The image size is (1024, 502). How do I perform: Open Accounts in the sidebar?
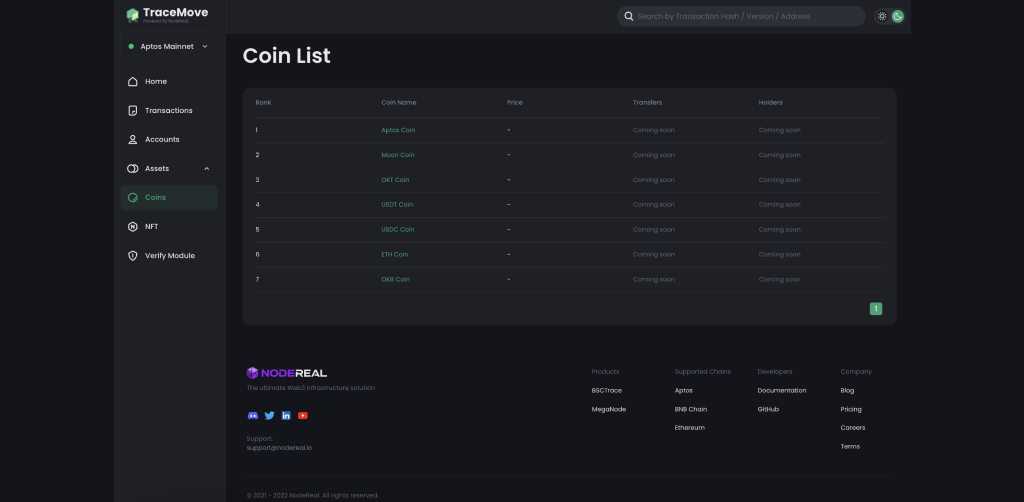point(162,140)
